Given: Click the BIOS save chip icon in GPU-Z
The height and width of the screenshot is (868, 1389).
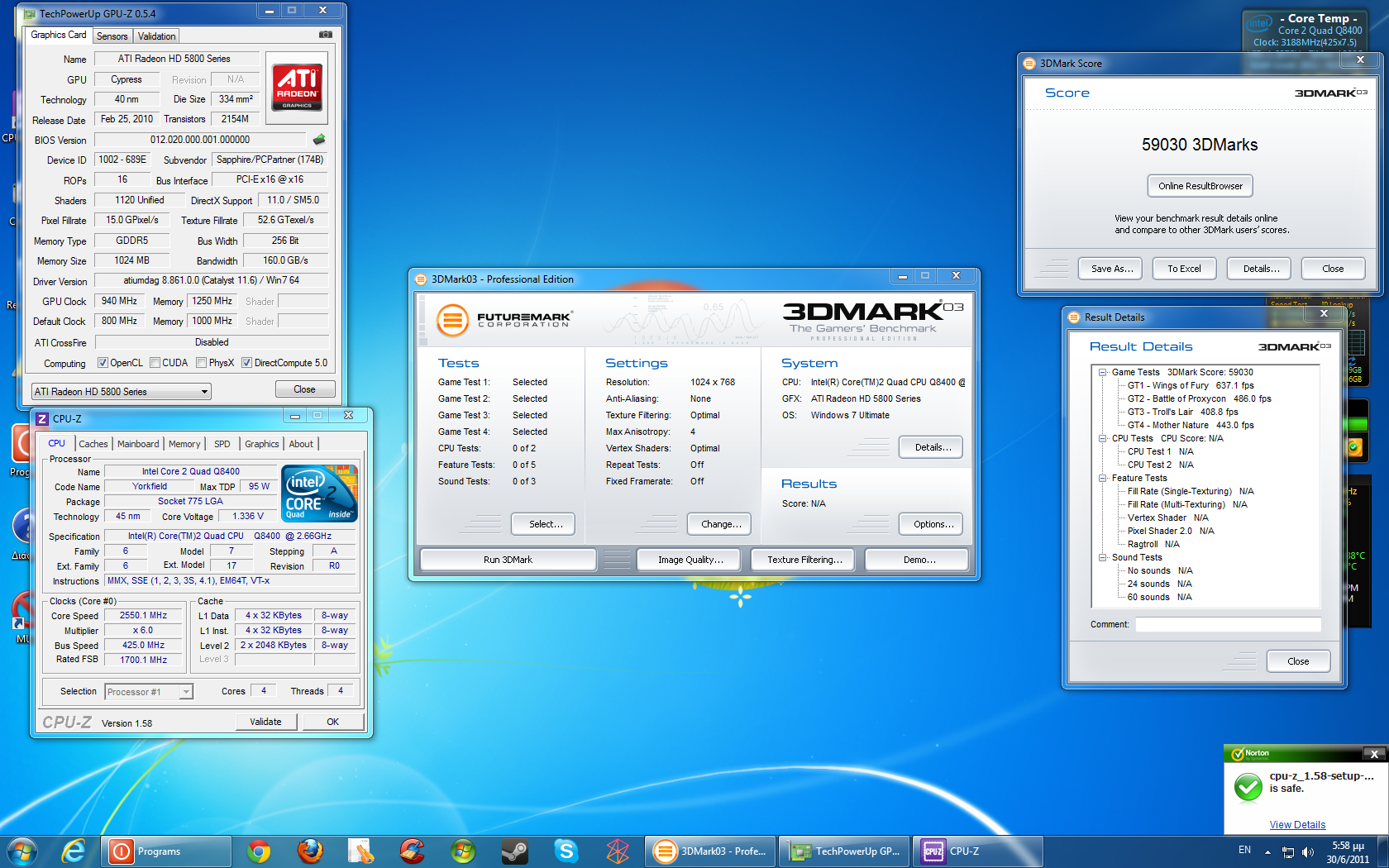Looking at the screenshot, I should pyautogui.click(x=319, y=140).
